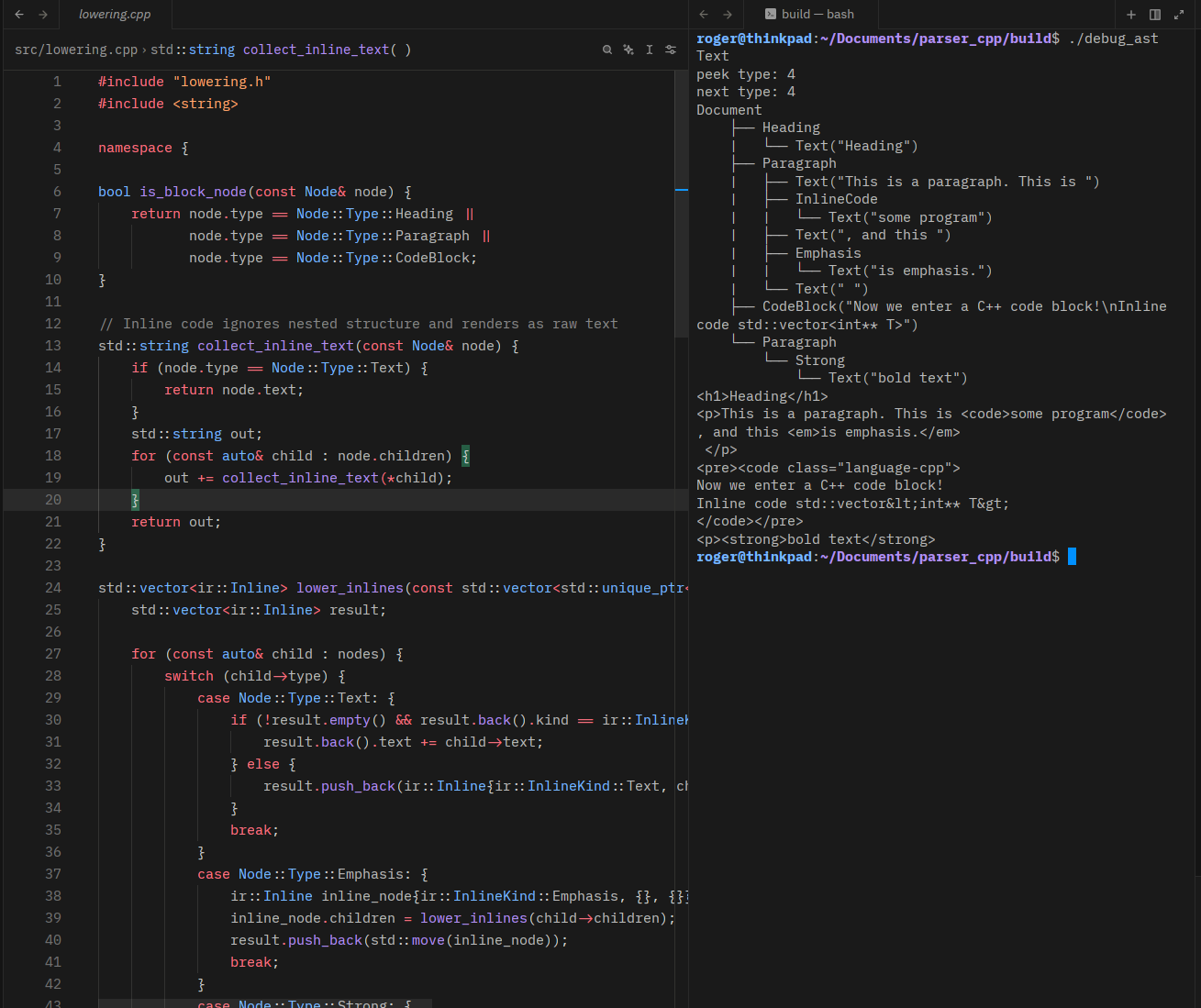Click line number 13 in the gutter
This screenshot has height=1008, width=1201.
(x=53, y=346)
